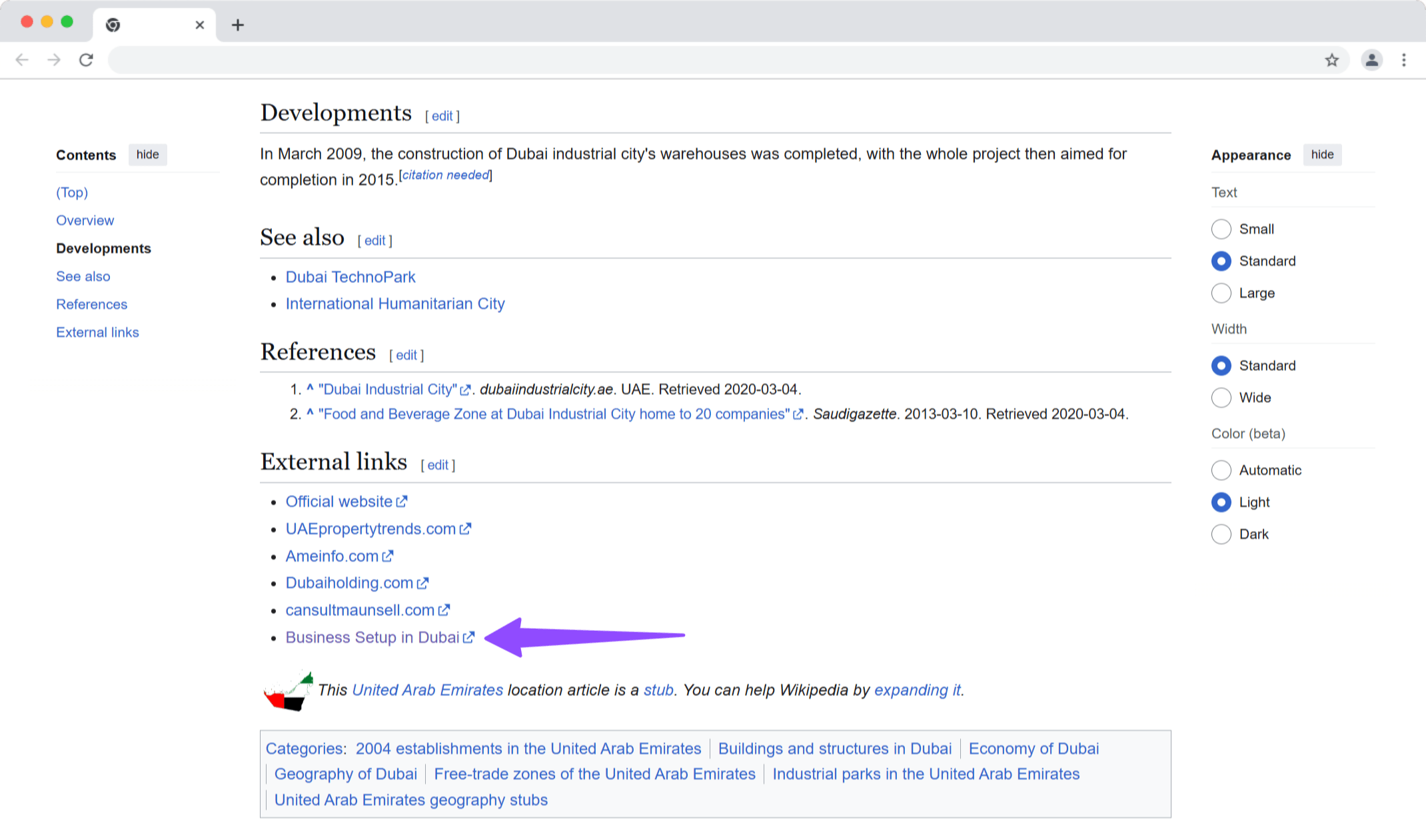Hide the Appearance panel
This screenshot has width=1426, height=840.
pyautogui.click(x=1322, y=155)
